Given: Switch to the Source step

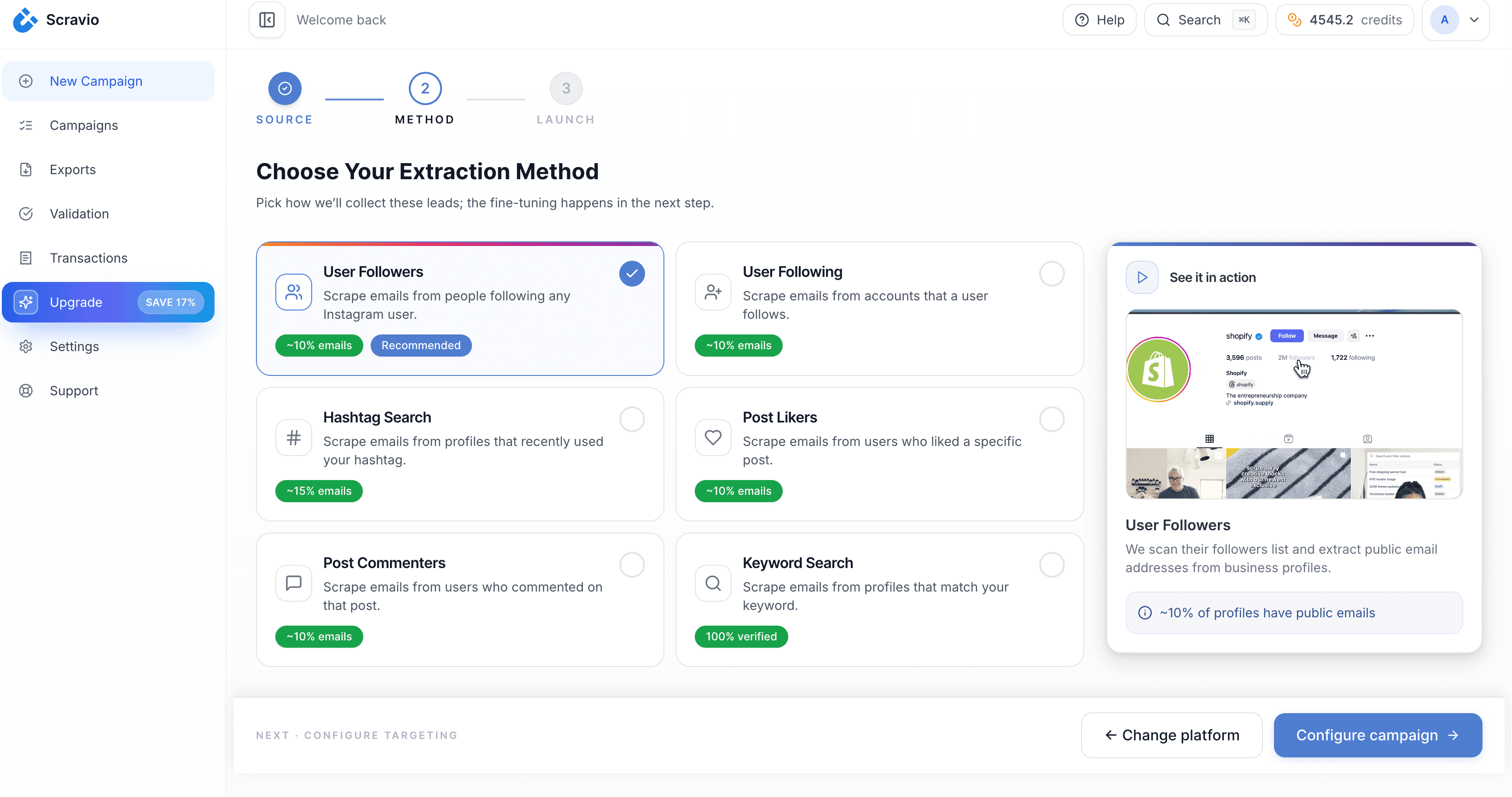Looking at the screenshot, I should [284, 89].
